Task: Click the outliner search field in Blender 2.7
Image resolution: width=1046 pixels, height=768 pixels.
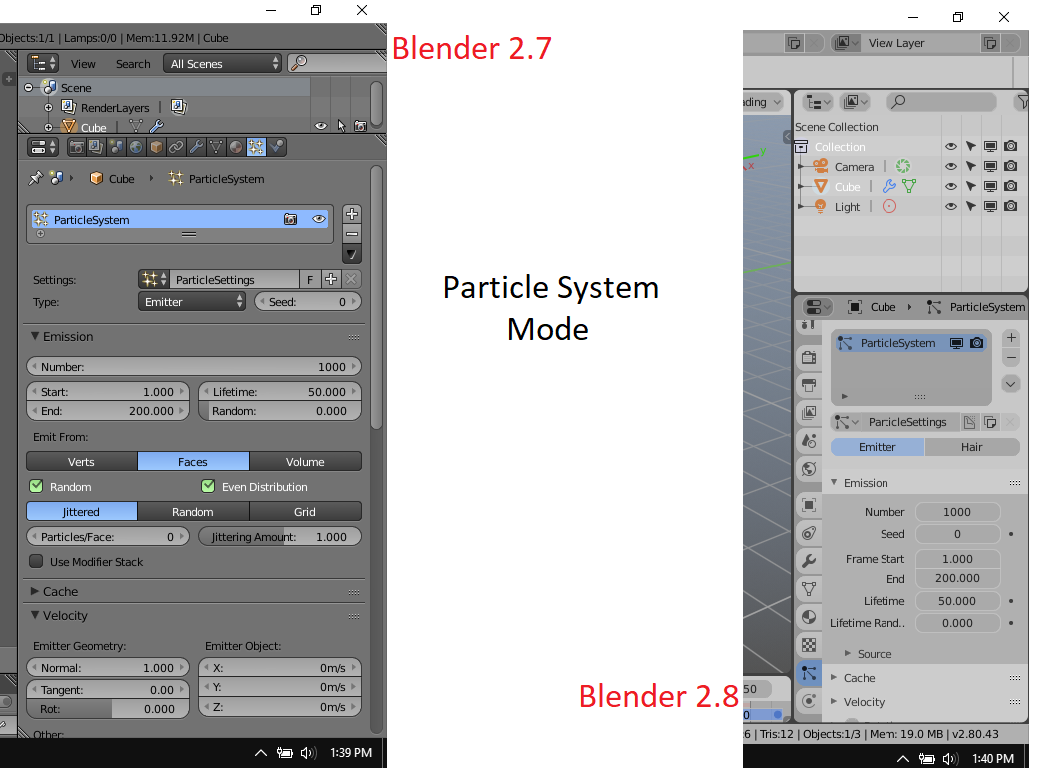Action: 337,63
